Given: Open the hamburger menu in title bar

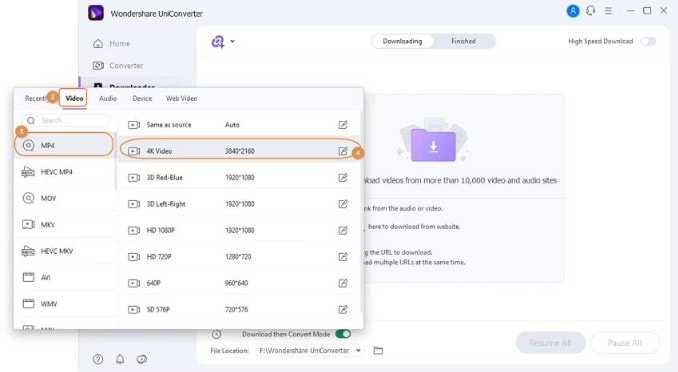Looking at the screenshot, I should pyautogui.click(x=608, y=11).
